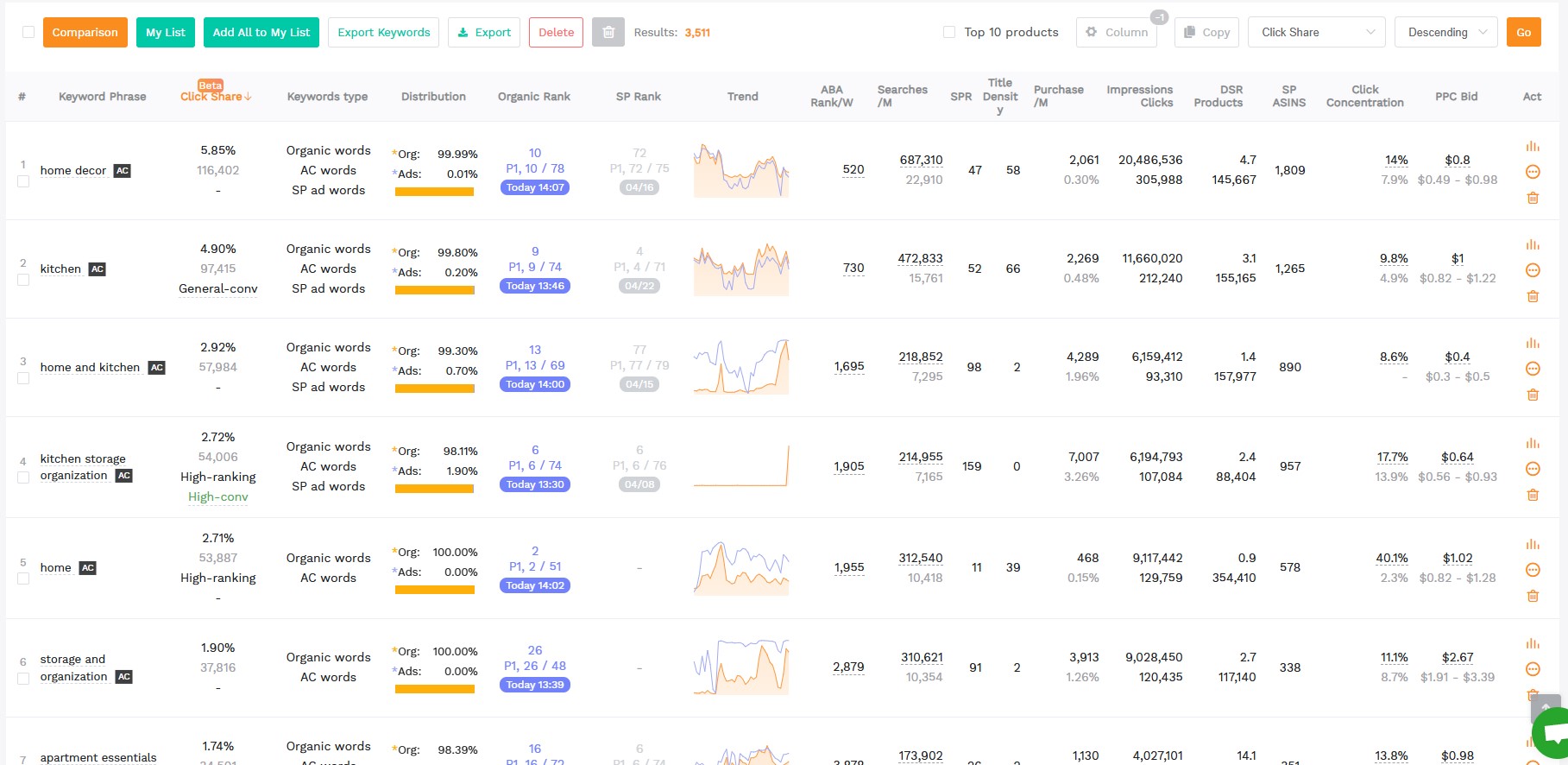Open bar chart icon for kitchen storage organization row
1568x765 pixels.
click(1533, 444)
